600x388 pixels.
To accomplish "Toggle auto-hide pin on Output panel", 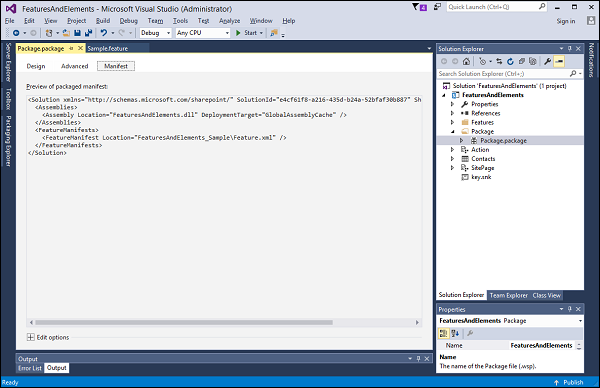I will click(418, 359).
